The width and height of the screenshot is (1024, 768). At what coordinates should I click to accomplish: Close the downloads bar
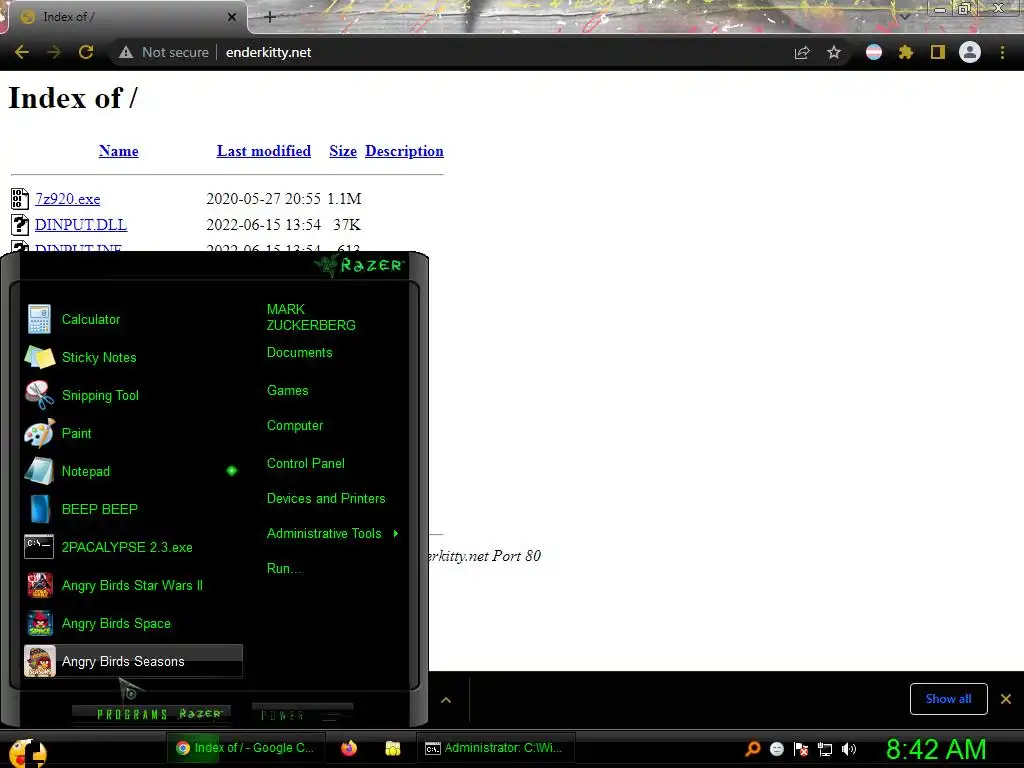click(1006, 699)
